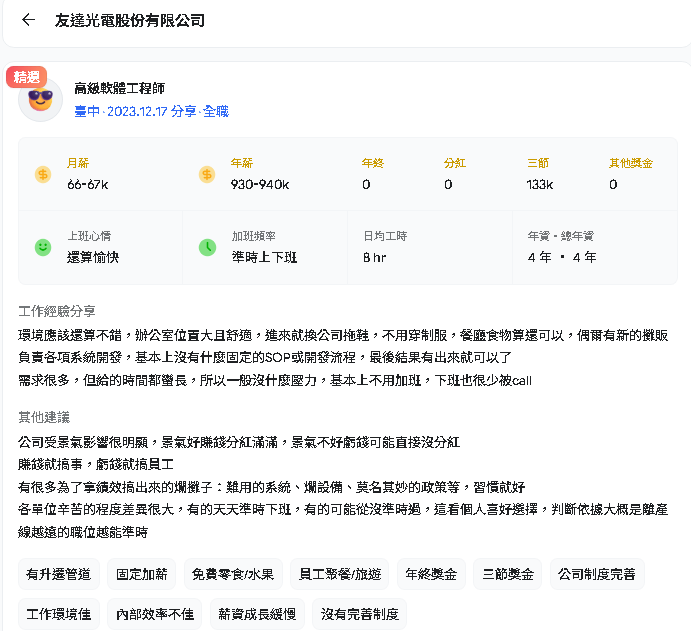Click the 工作經驗分享 heading

point(57,312)
